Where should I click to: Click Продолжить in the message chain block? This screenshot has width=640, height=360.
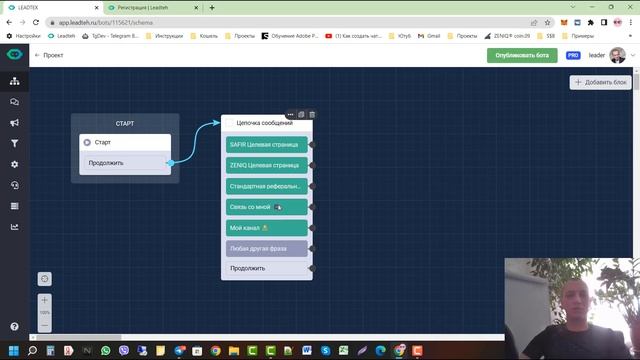[x=267, y=268]
